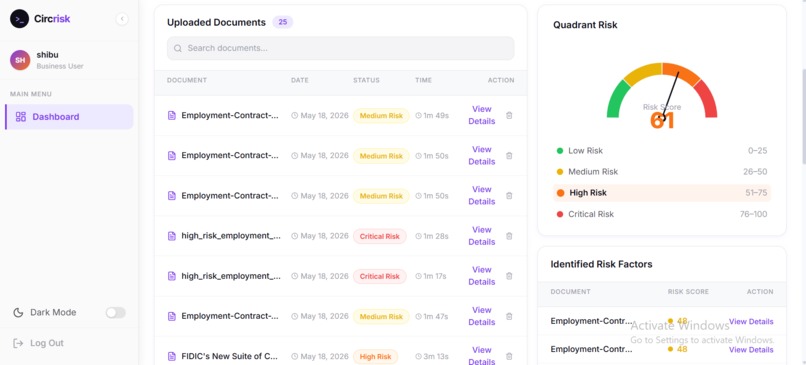This screenshot has width=806, height=365.
Task: Open the Dashboard menu item
Action: (69, 117)
